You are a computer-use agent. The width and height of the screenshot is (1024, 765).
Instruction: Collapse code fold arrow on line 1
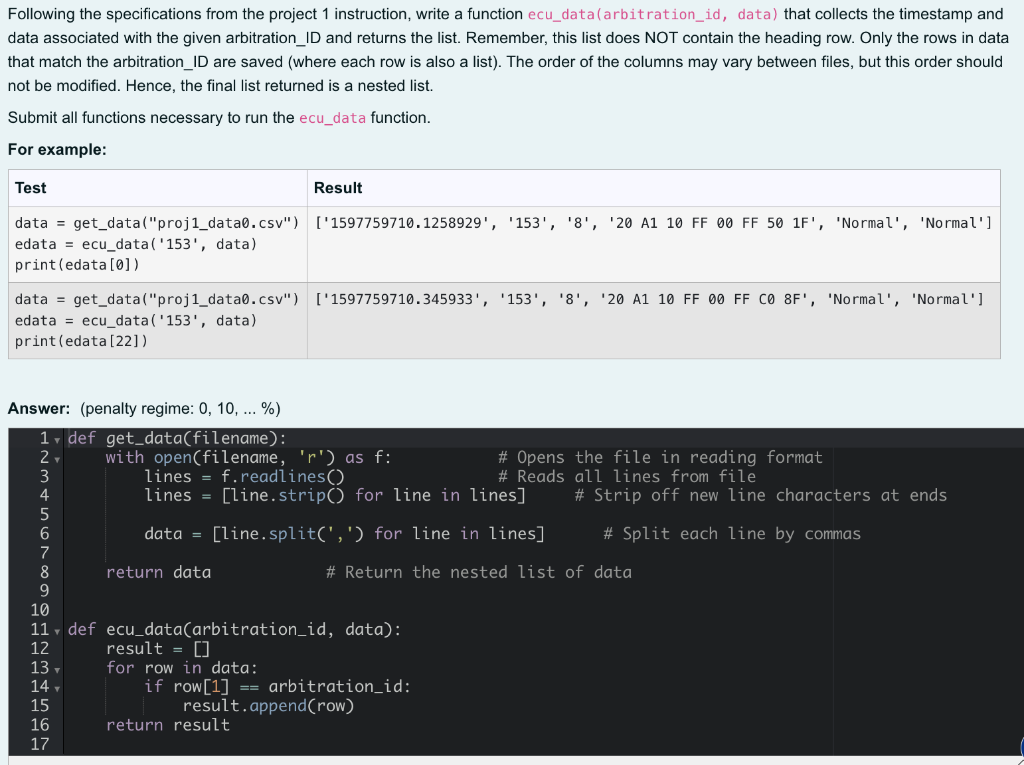coord(57,440)
